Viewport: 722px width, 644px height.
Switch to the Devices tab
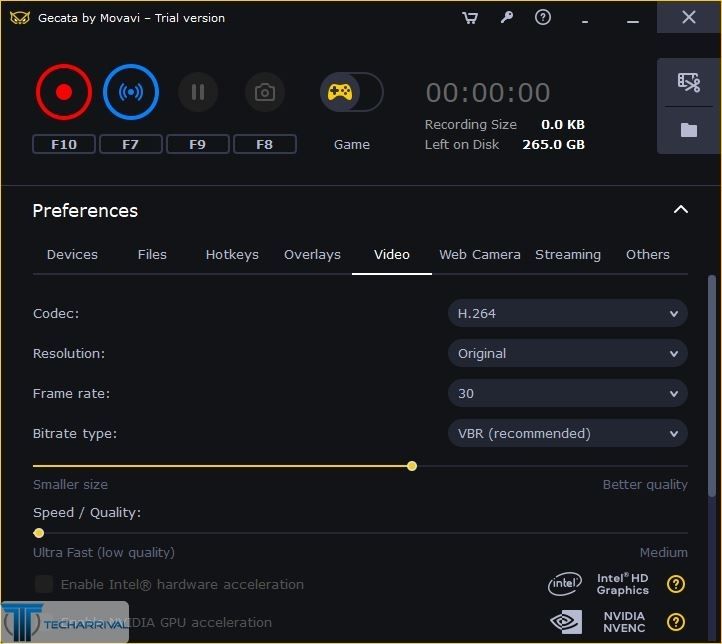(72, 255)
